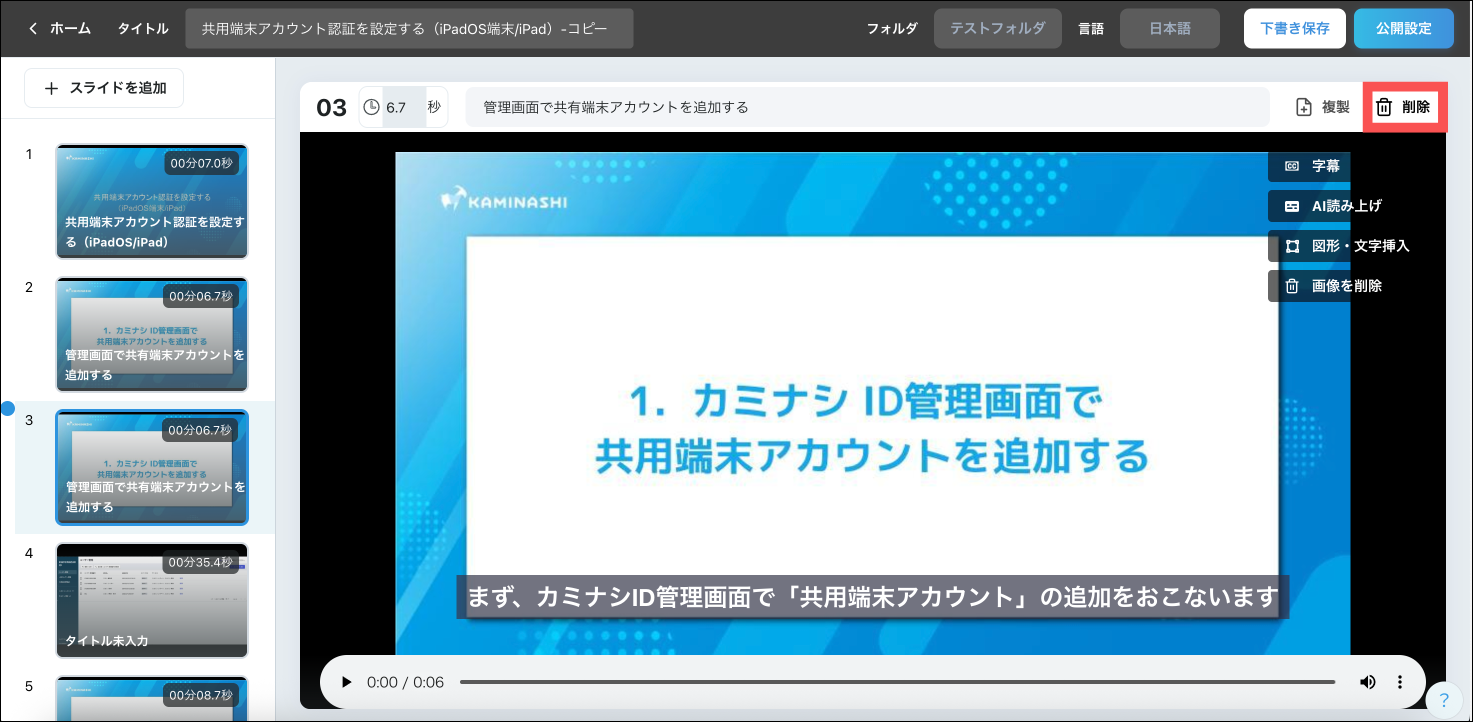Open the audio player more options menu
1473x722 pixels.
1400,682
